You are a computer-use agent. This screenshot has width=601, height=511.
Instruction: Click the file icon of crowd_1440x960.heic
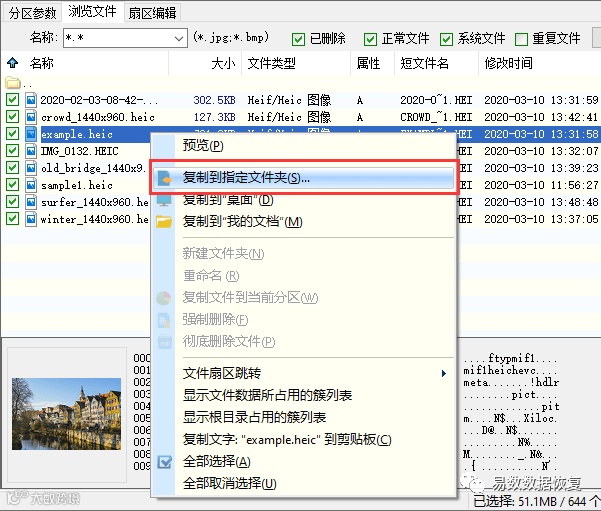click(31, 117)
